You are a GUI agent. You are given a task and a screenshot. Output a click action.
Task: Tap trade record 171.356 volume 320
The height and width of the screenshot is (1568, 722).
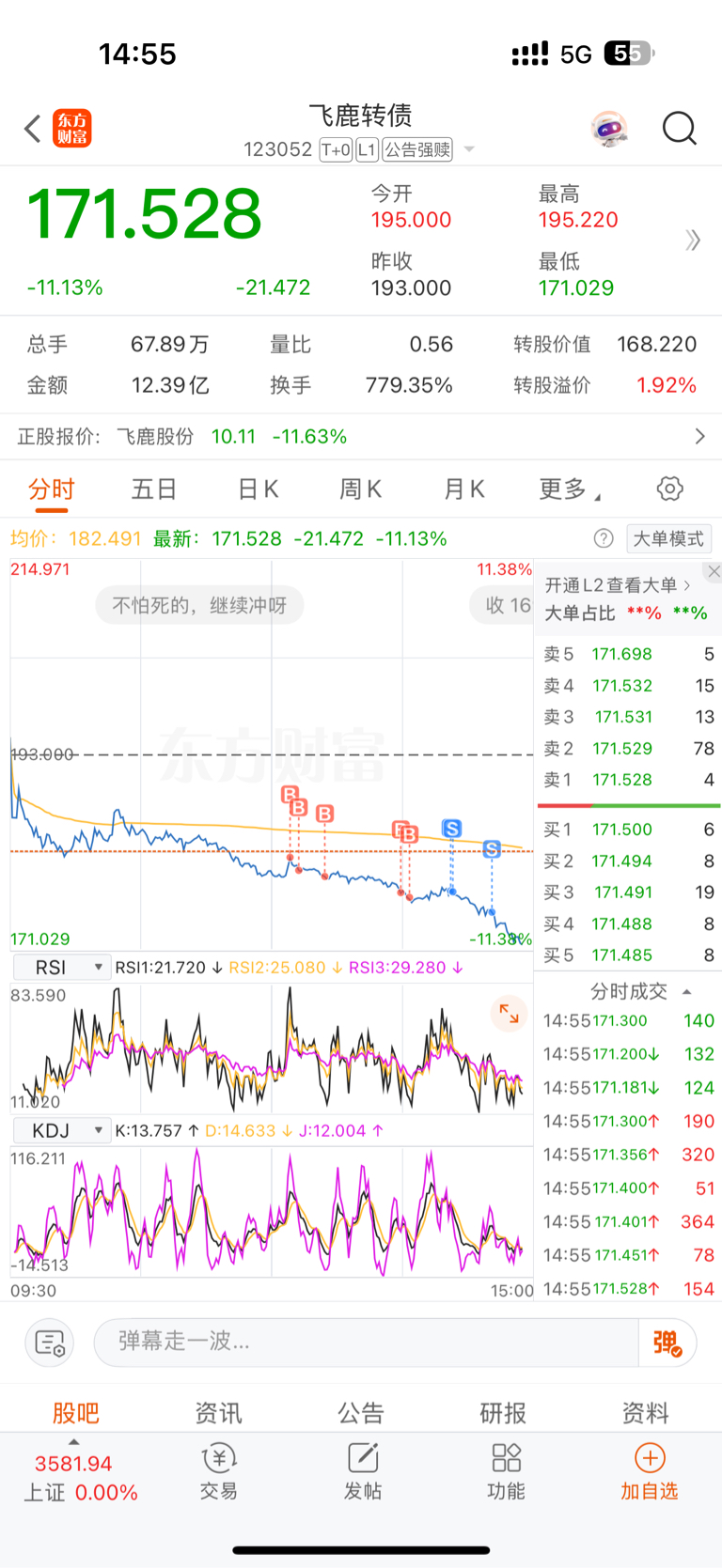point(628,1155)
